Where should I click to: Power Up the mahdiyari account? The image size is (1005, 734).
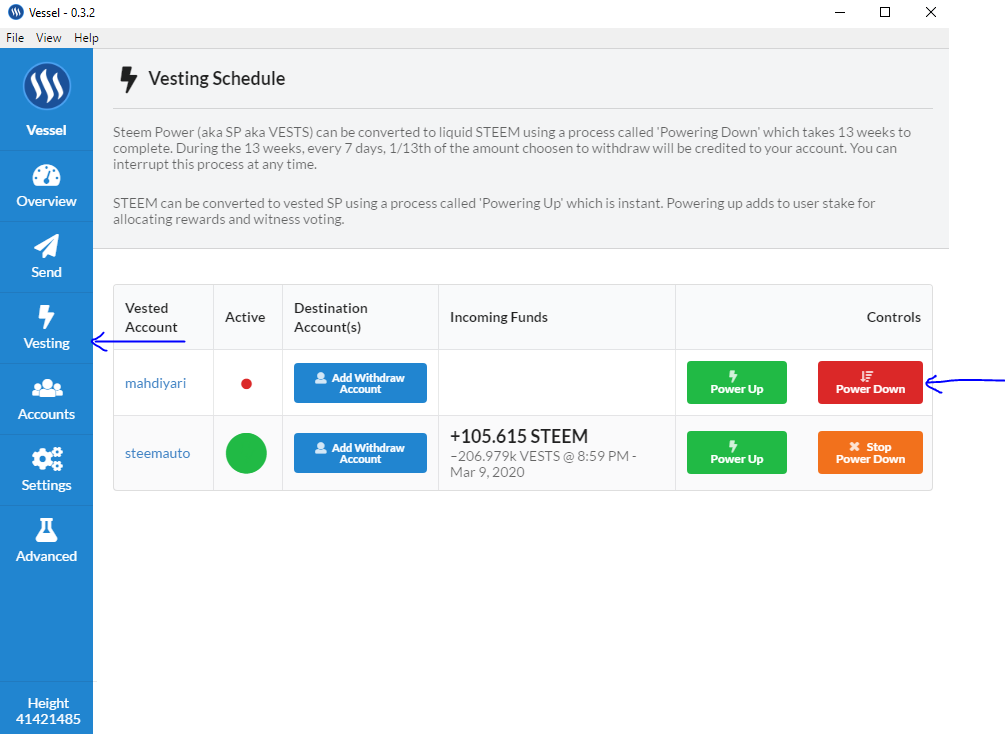736,383
